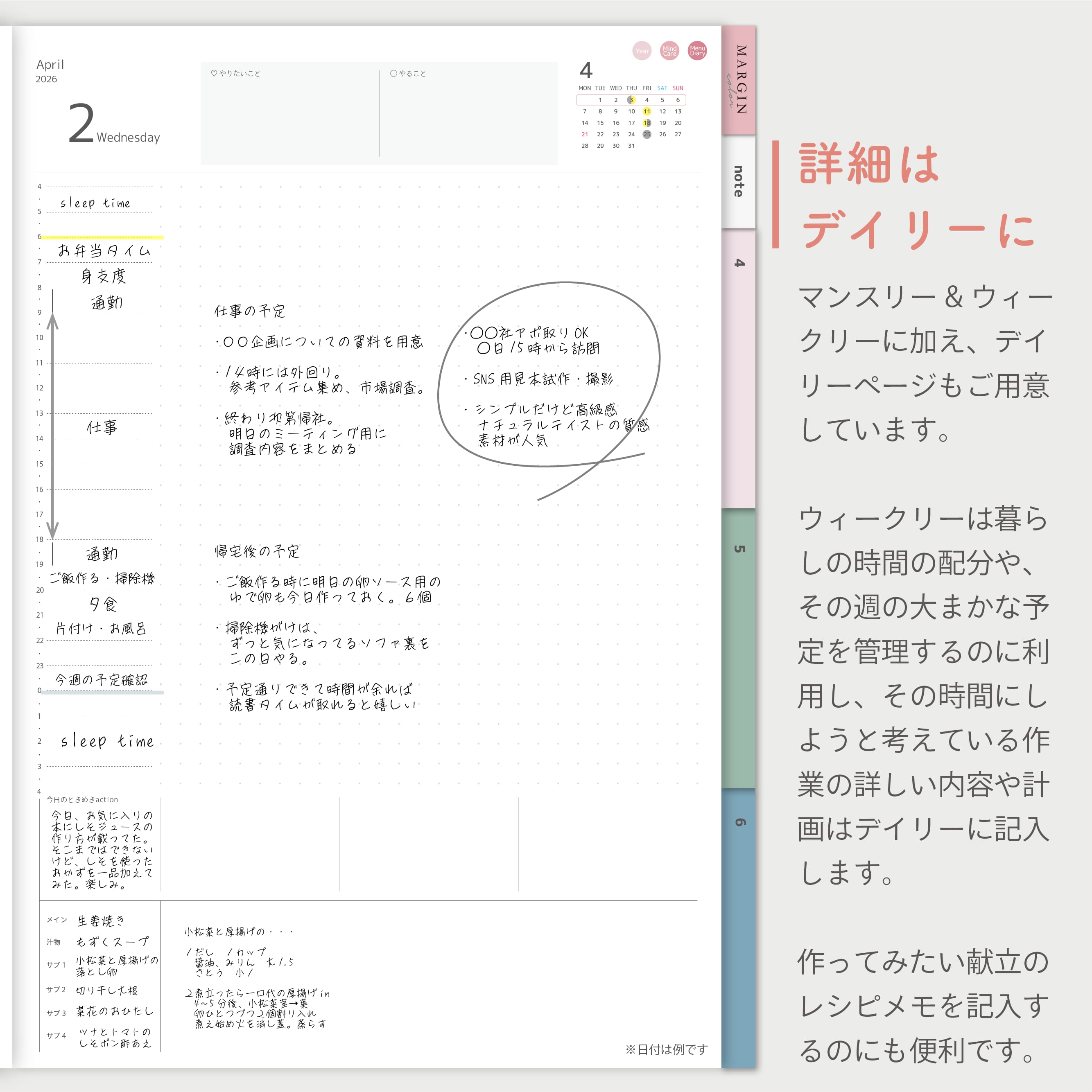1092x1092 pixels.
Task: Click date 3 in the mini calendar
Action: pos(631,100)
